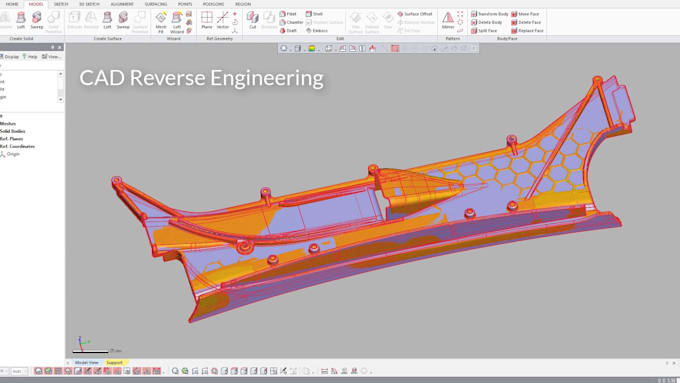Apply the Chamfer tool
This screenshot has width=680, height=383.
291,22
